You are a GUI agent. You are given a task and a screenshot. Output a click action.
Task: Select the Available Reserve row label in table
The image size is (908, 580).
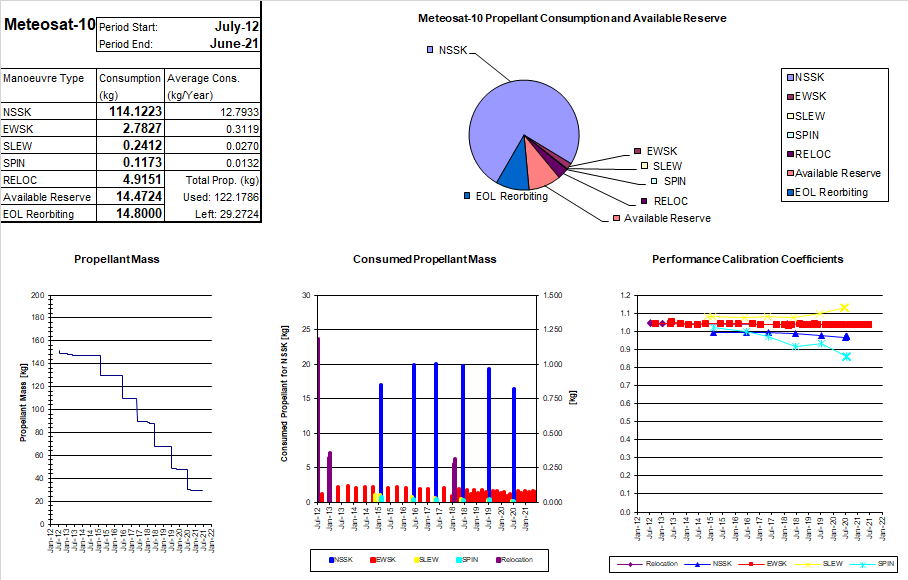coord(47,197)
